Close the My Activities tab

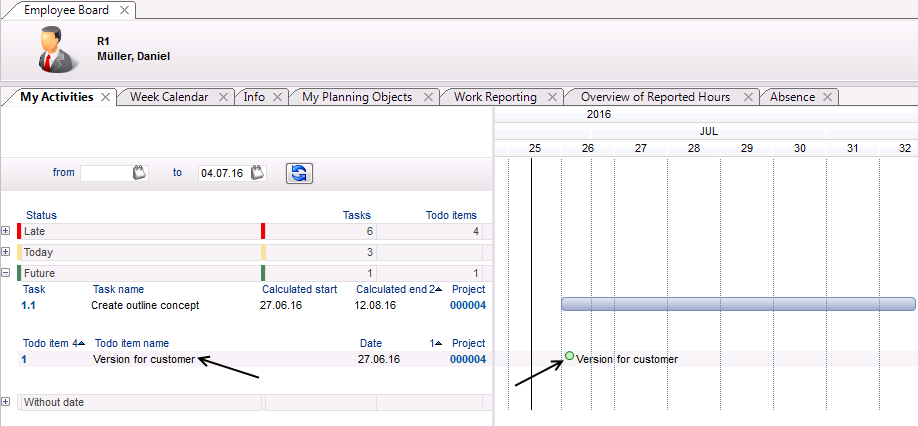click(105, 97)
